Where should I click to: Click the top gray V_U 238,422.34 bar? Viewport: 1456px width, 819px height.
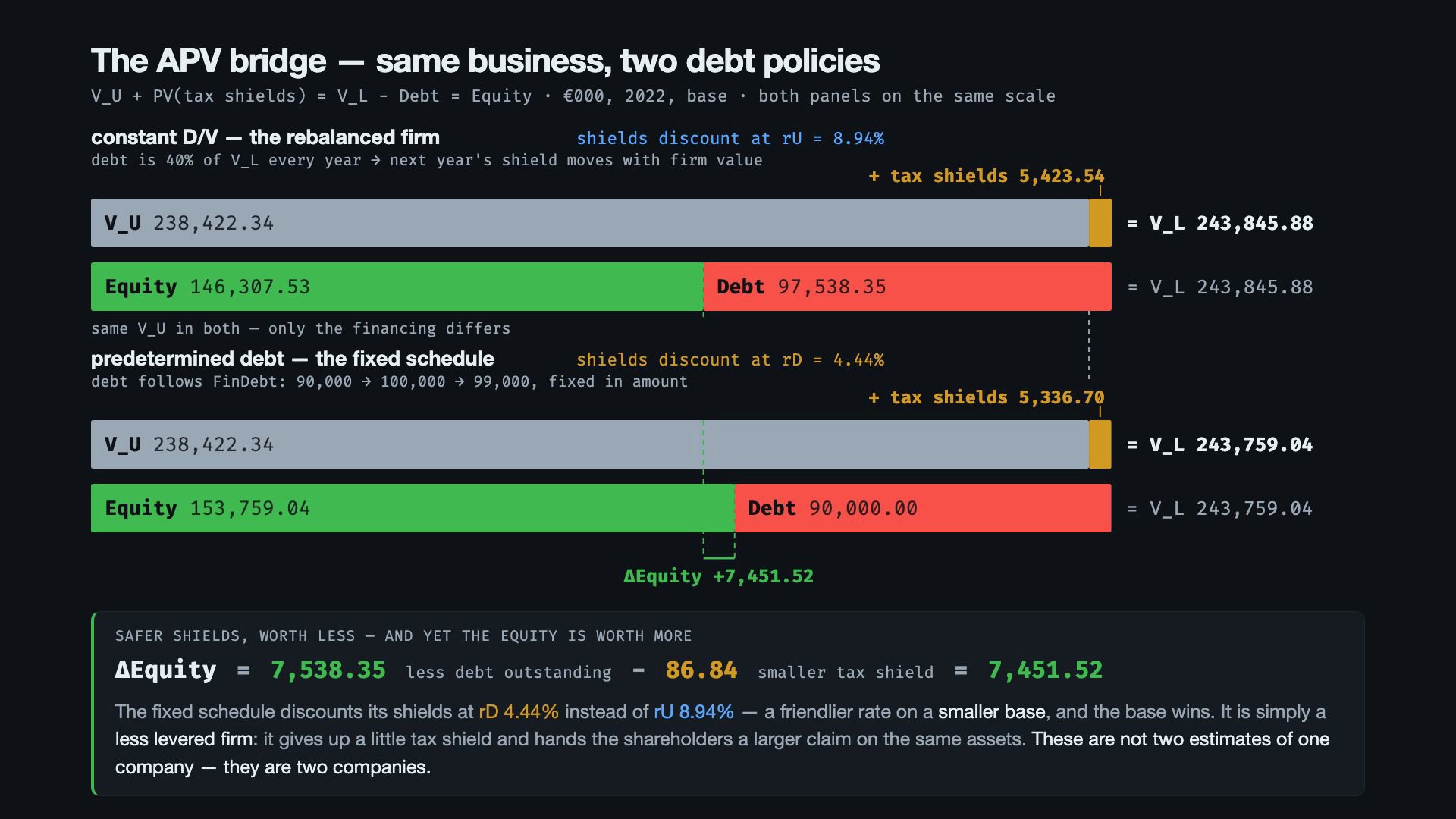pos(590,223)
